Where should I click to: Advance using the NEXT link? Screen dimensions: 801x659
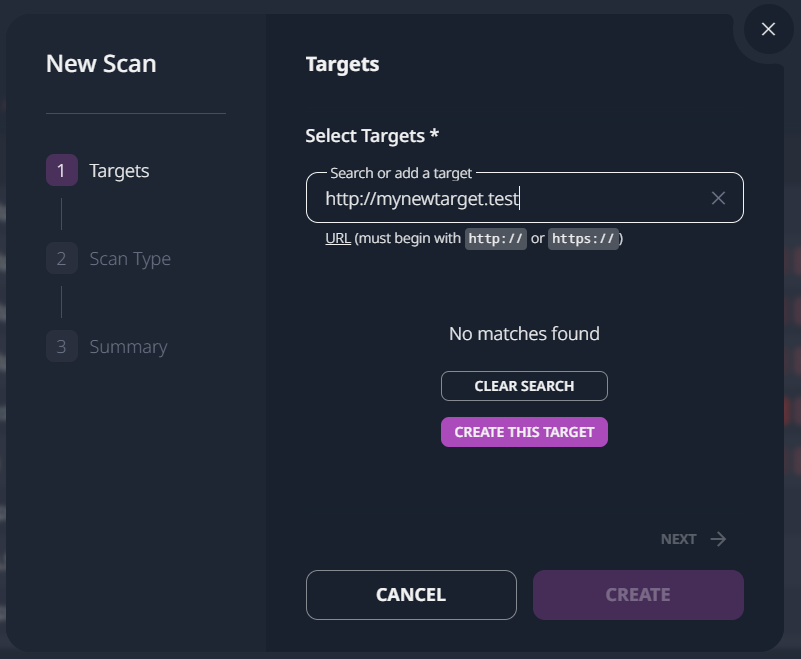(677, 538)
